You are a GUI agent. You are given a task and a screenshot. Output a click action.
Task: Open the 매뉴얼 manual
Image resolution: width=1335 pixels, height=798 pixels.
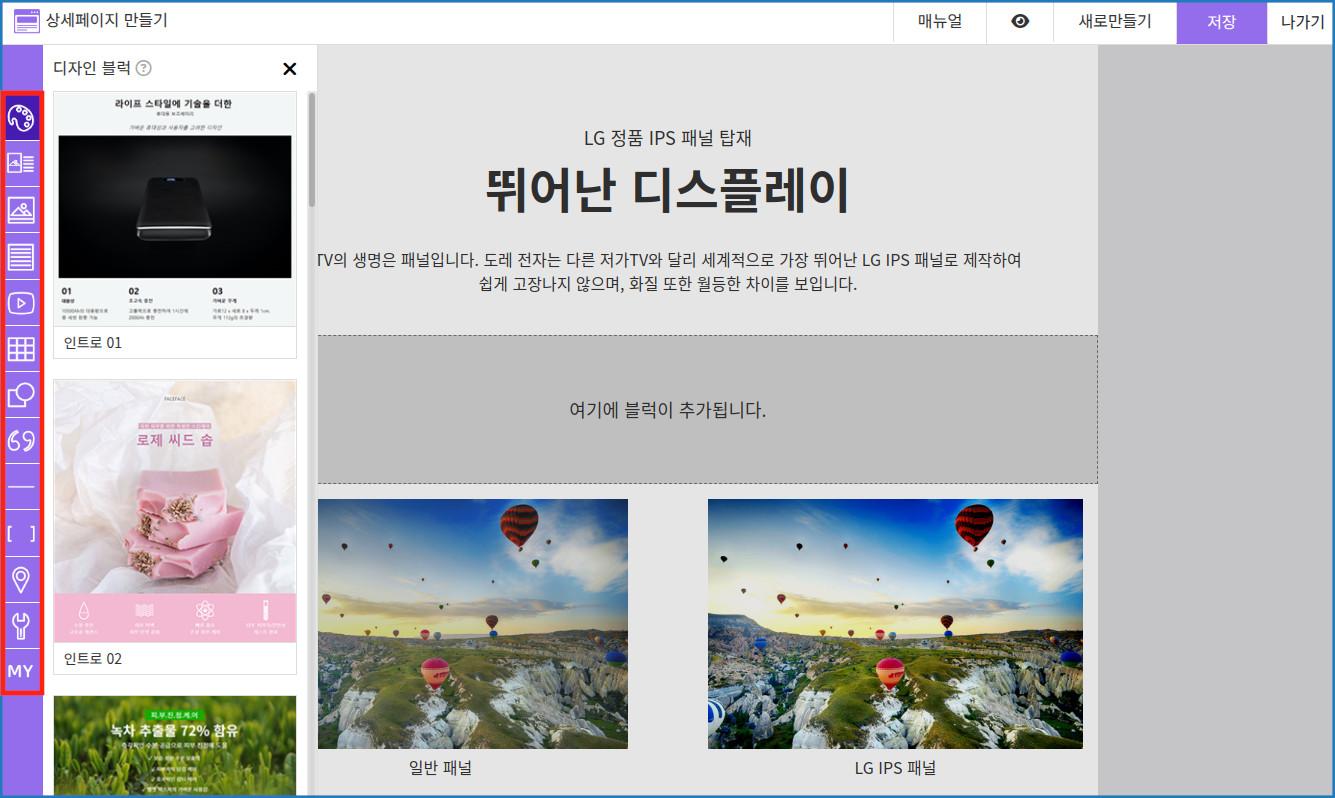pos(939,22)
